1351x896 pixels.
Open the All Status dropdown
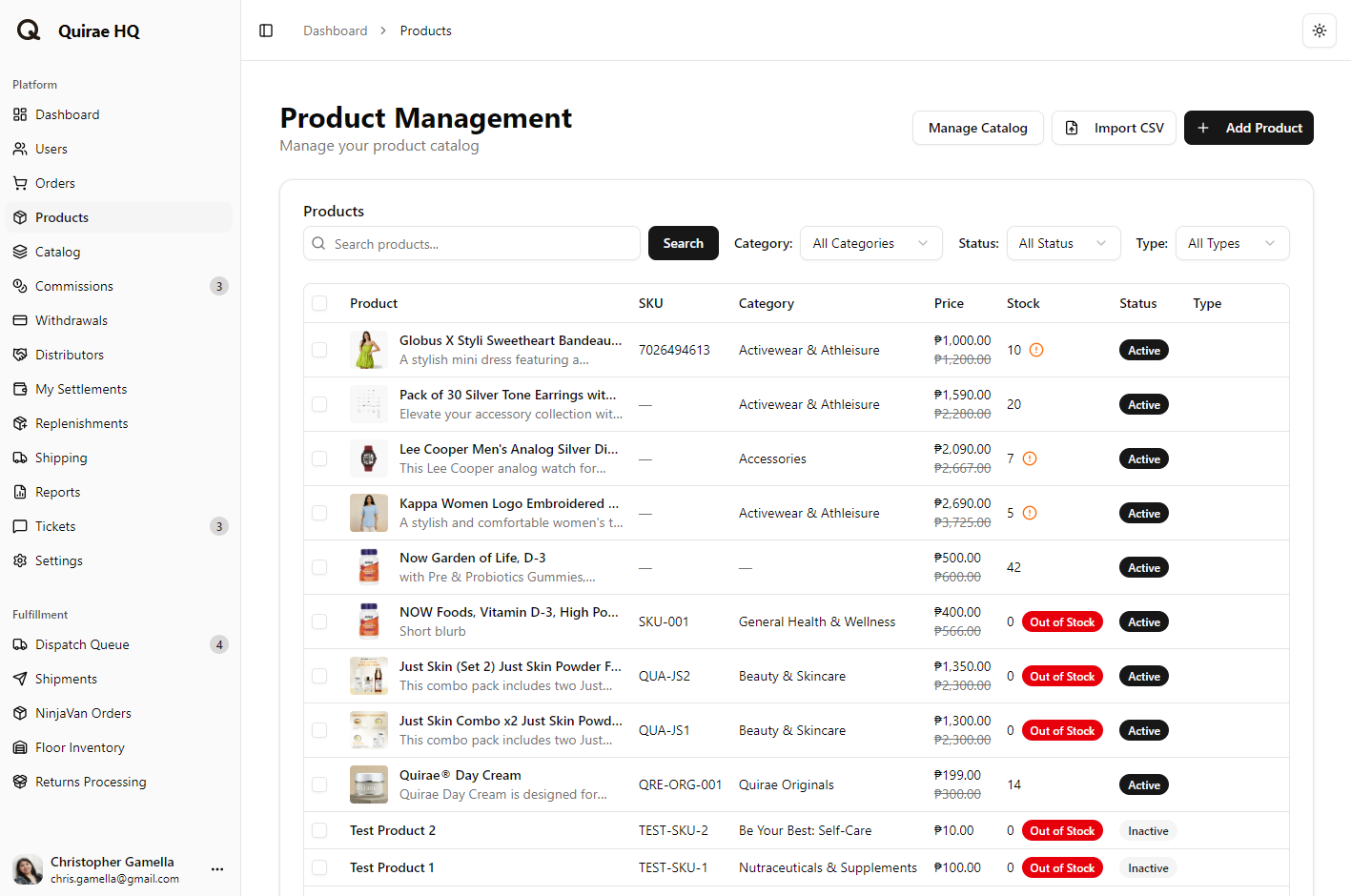click(1063, 243)
